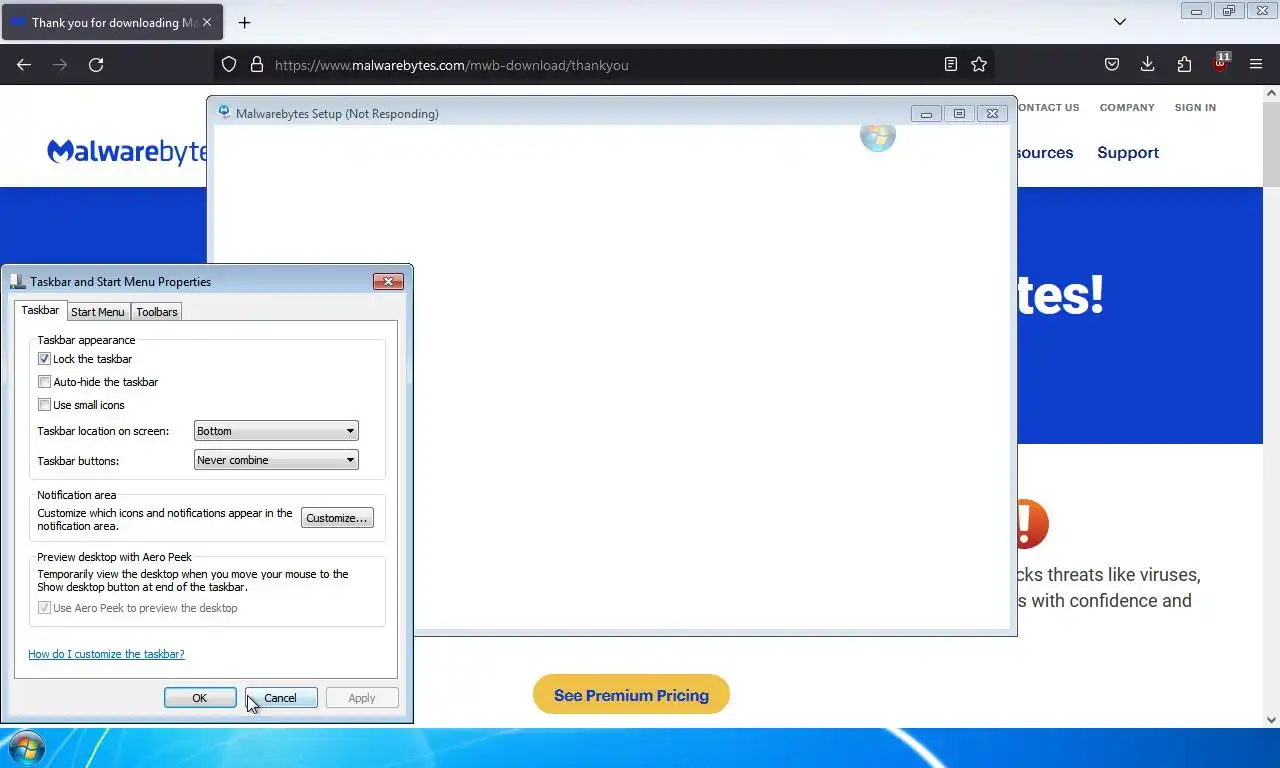
Task: Select the Taskbar tab
Action: coord(40,311)
